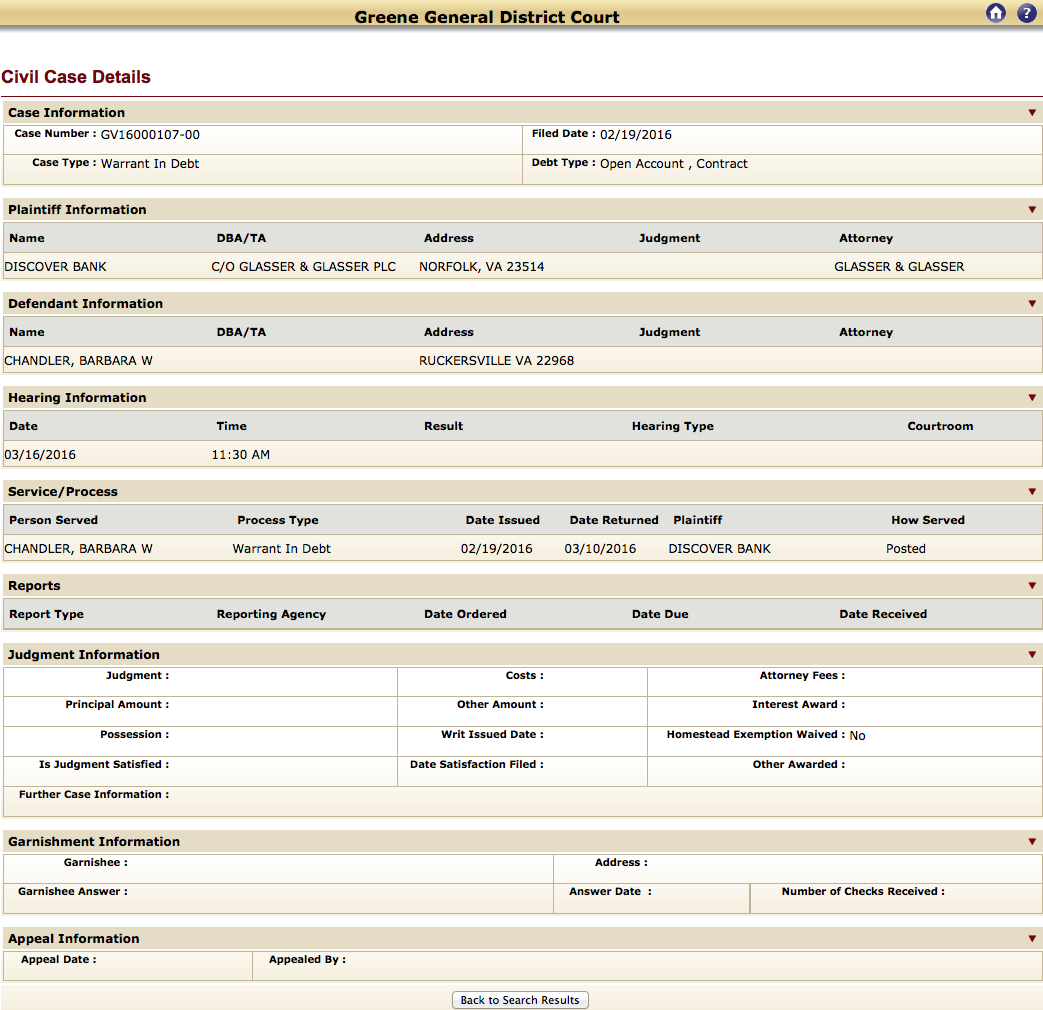Click defendant address RUCKERSVILLE VA 22968
This screenshot has height=1010, width=1043.
[496, 361]
